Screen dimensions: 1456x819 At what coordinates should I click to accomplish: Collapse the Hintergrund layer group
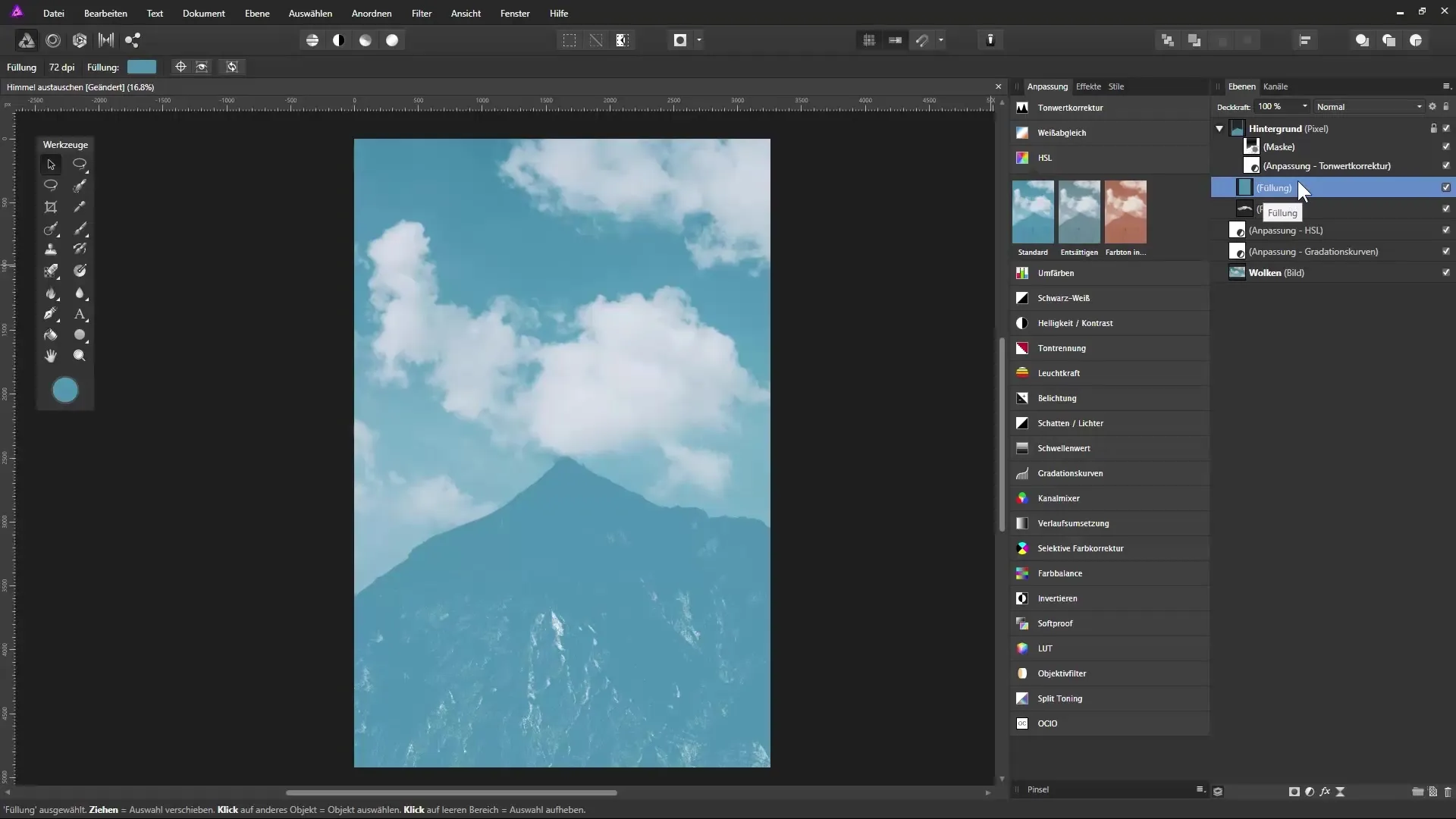coord(1219,129)
